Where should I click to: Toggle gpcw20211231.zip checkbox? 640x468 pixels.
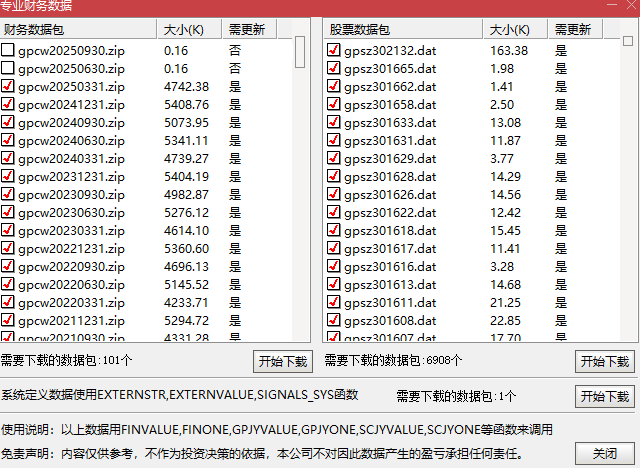pos(8,319)
